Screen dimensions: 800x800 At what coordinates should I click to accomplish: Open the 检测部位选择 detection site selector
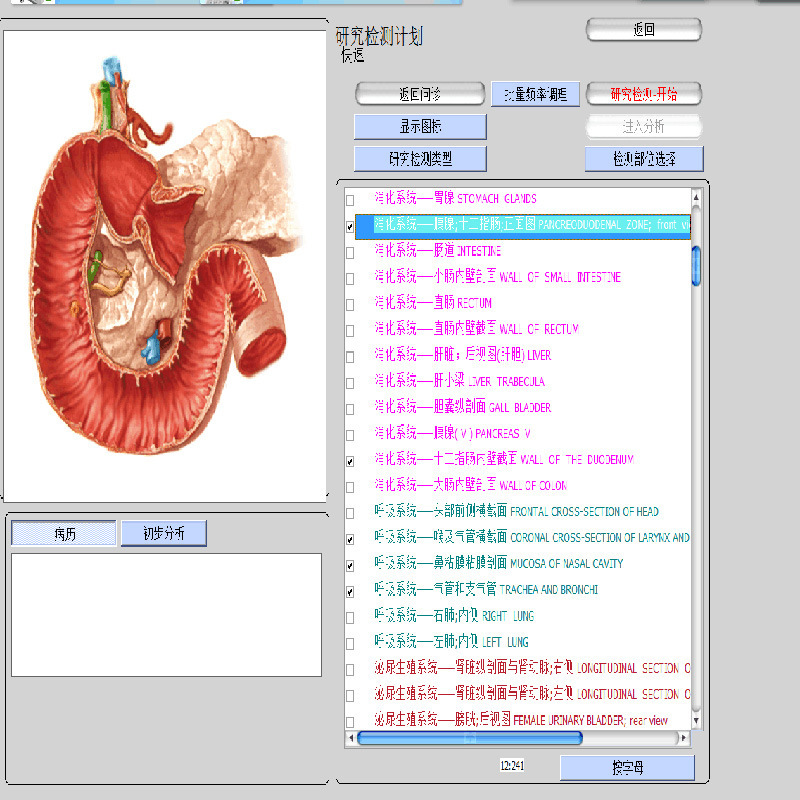[644, 159]
